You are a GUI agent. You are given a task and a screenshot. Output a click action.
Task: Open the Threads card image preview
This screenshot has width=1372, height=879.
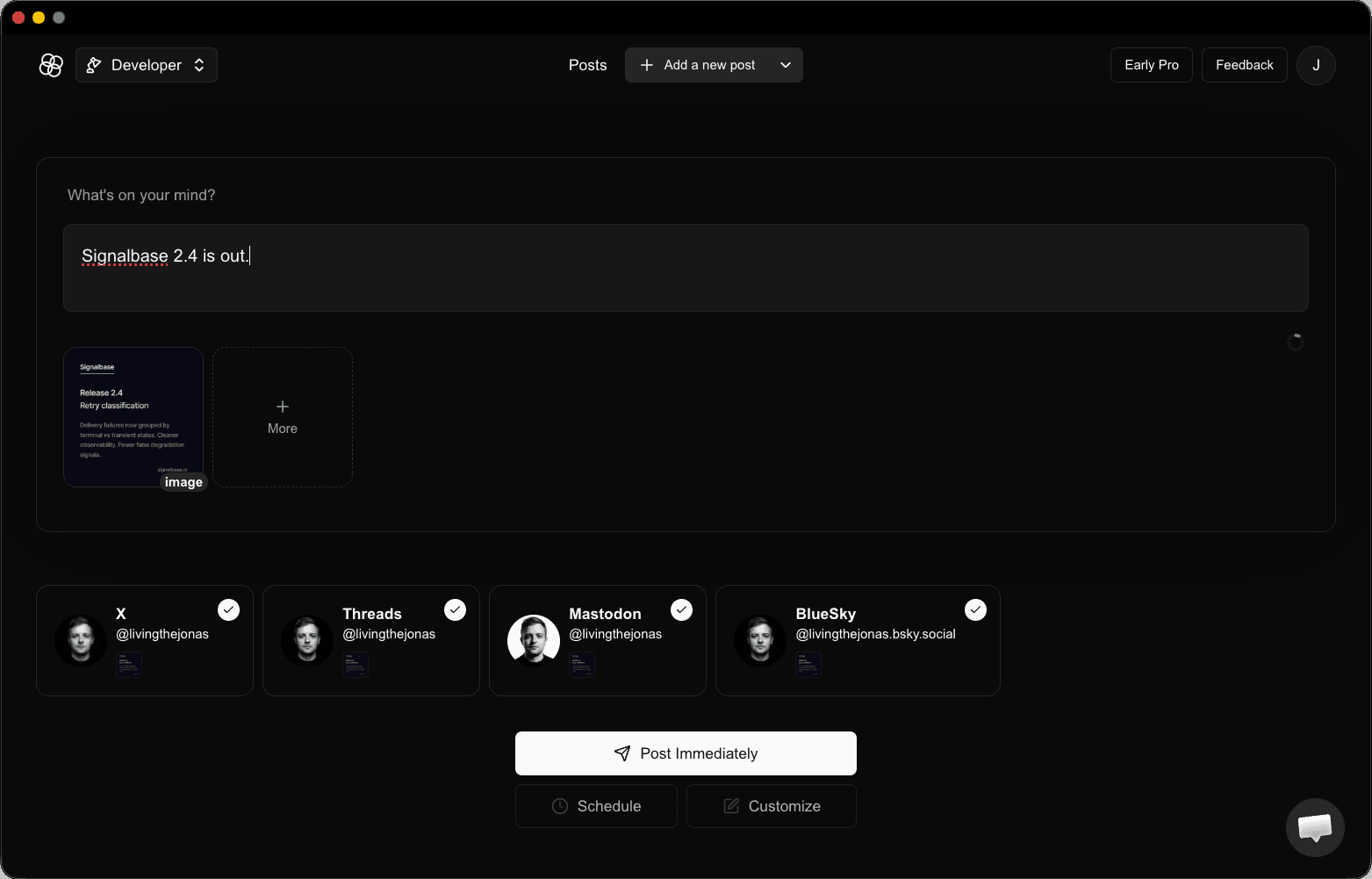click(x=356, y=665)
